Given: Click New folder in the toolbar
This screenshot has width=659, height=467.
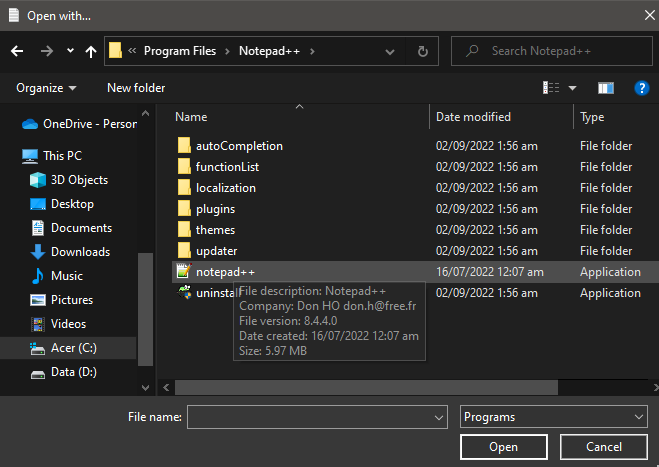Looking at the screenshot, I should point(136,88).
